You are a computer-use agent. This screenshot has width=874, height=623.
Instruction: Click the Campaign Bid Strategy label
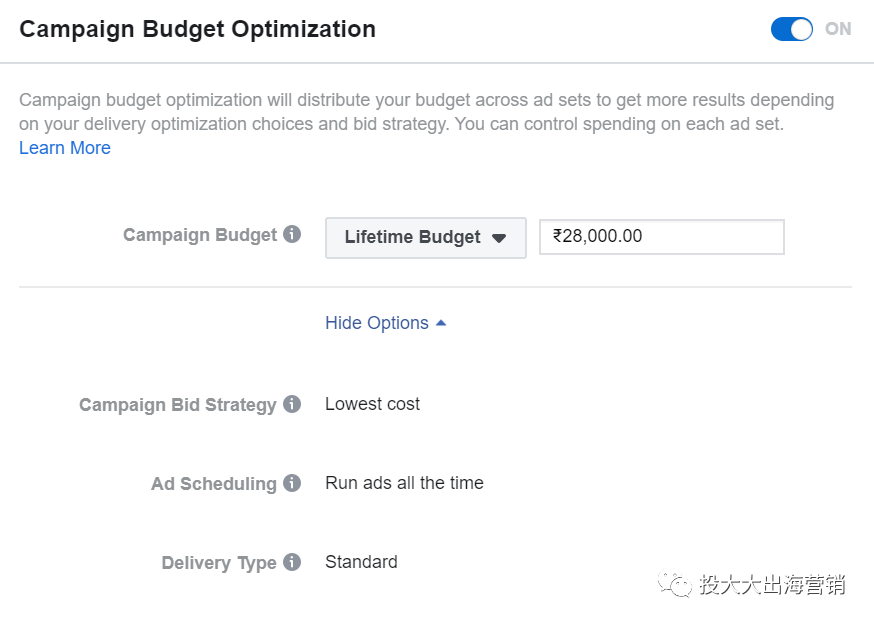[x=178, y=405]
